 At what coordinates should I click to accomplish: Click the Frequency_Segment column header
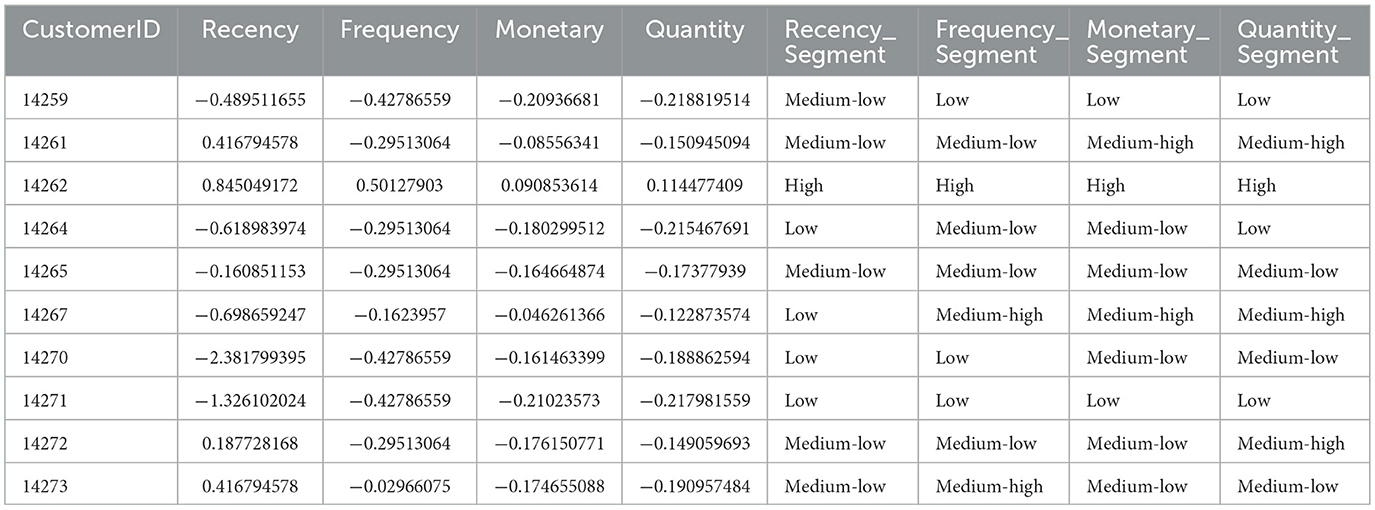[x=994, y=42]
